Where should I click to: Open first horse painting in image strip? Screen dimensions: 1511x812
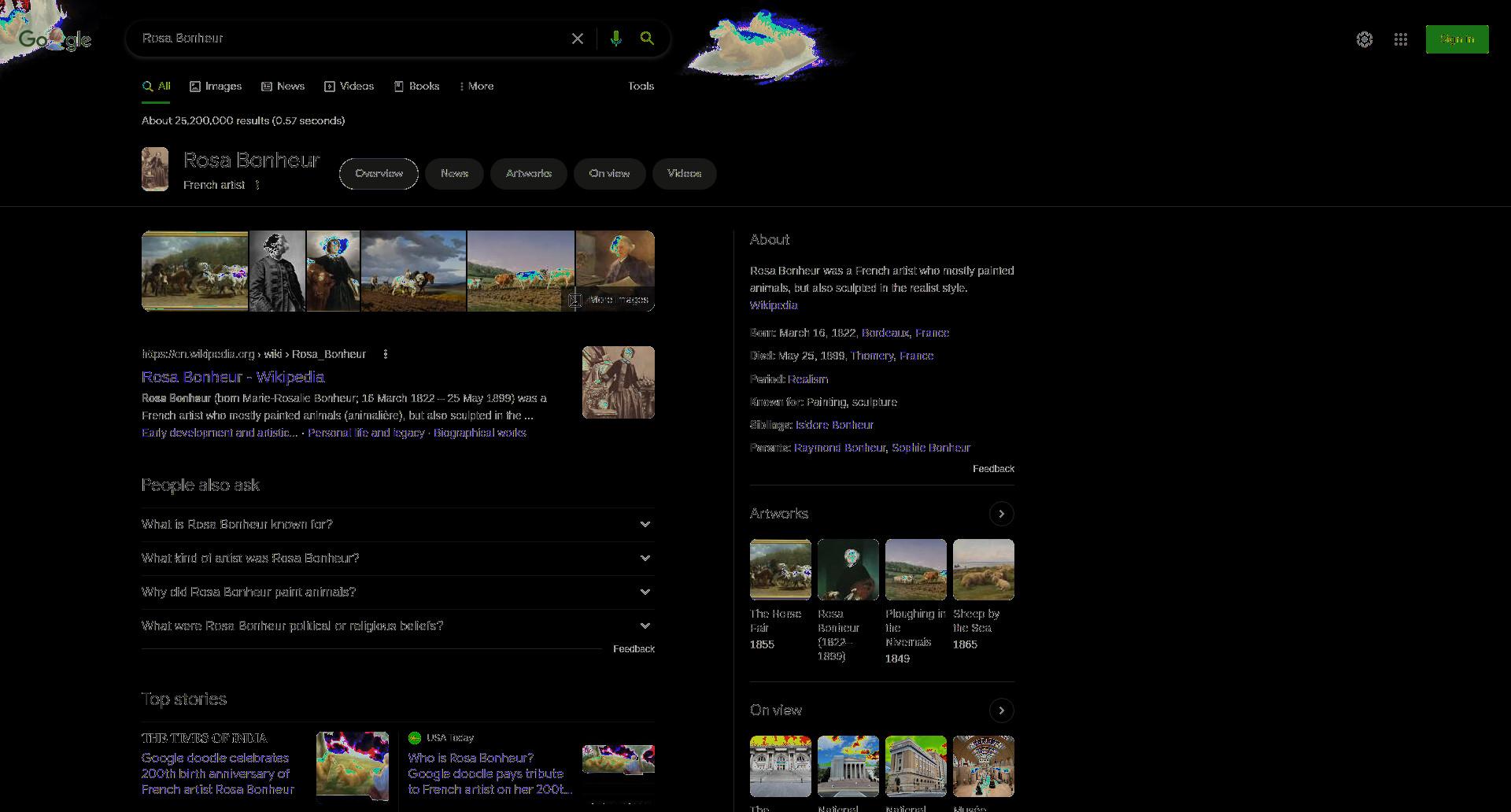pyautogui.click(x=194, y=271)
